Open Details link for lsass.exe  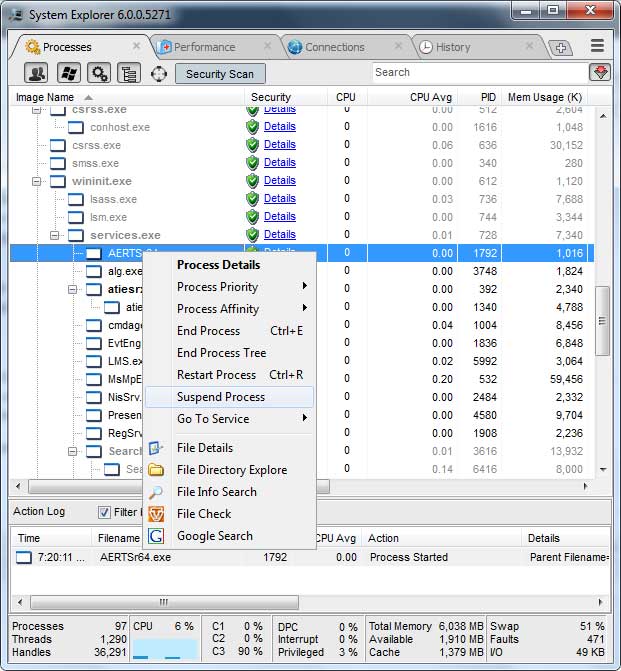click(x=279, y=199)
